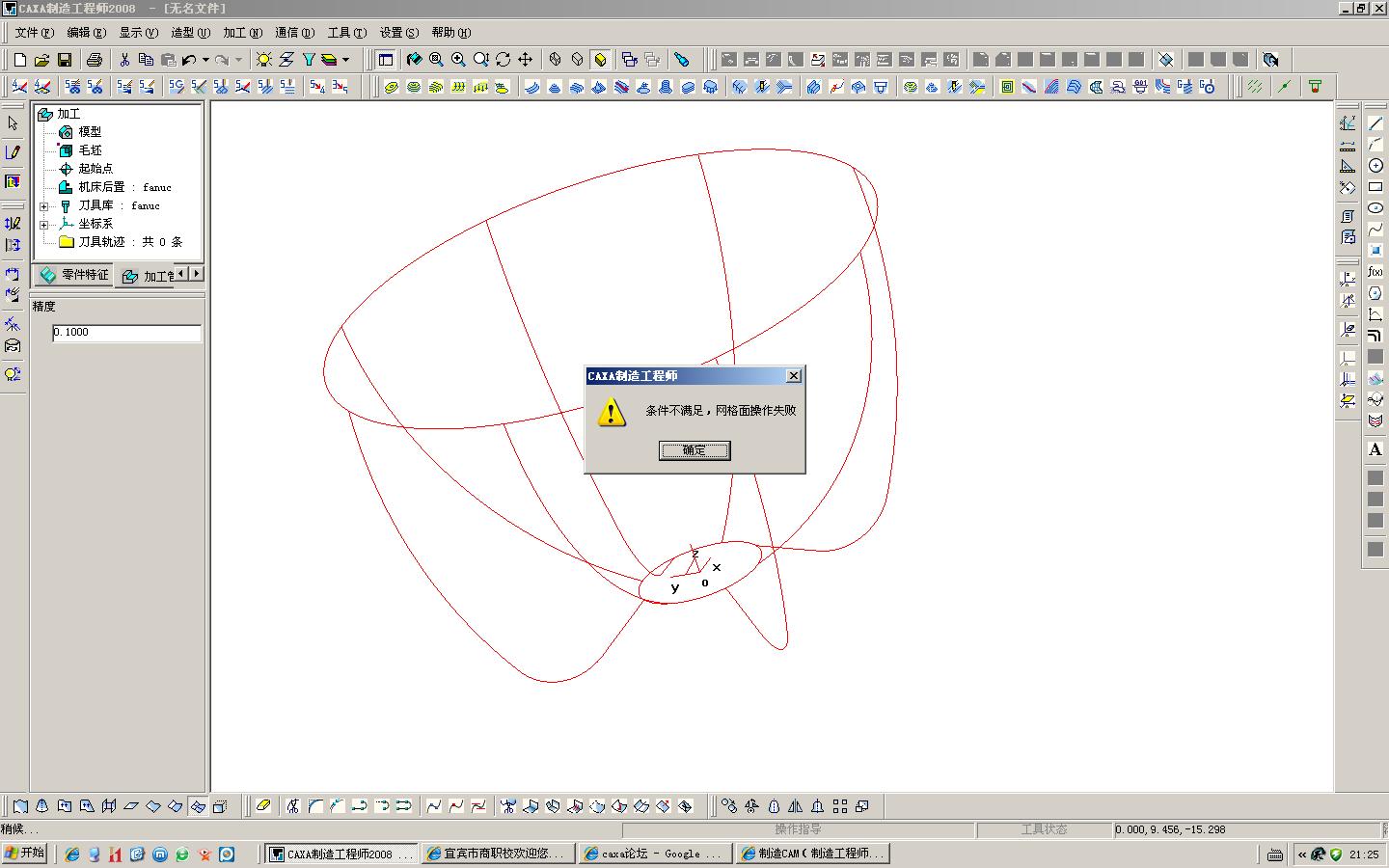The image size is (1389, 868).
Task: Select the arrow pointer tool on left toolbar
Action: click(13, 123)
